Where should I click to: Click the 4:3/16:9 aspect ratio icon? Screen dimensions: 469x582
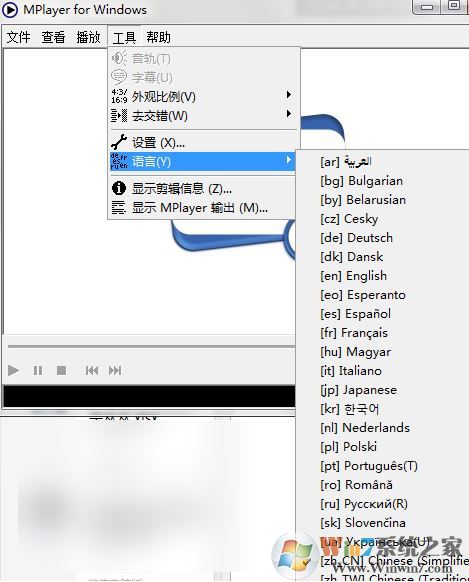(119, 96)
